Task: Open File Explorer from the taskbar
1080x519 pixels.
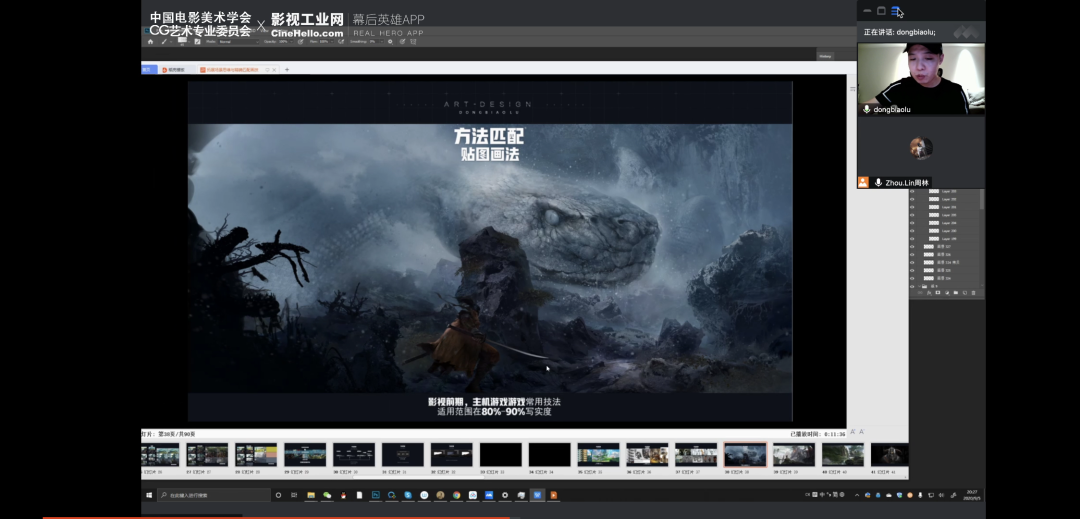Action: 311,495
